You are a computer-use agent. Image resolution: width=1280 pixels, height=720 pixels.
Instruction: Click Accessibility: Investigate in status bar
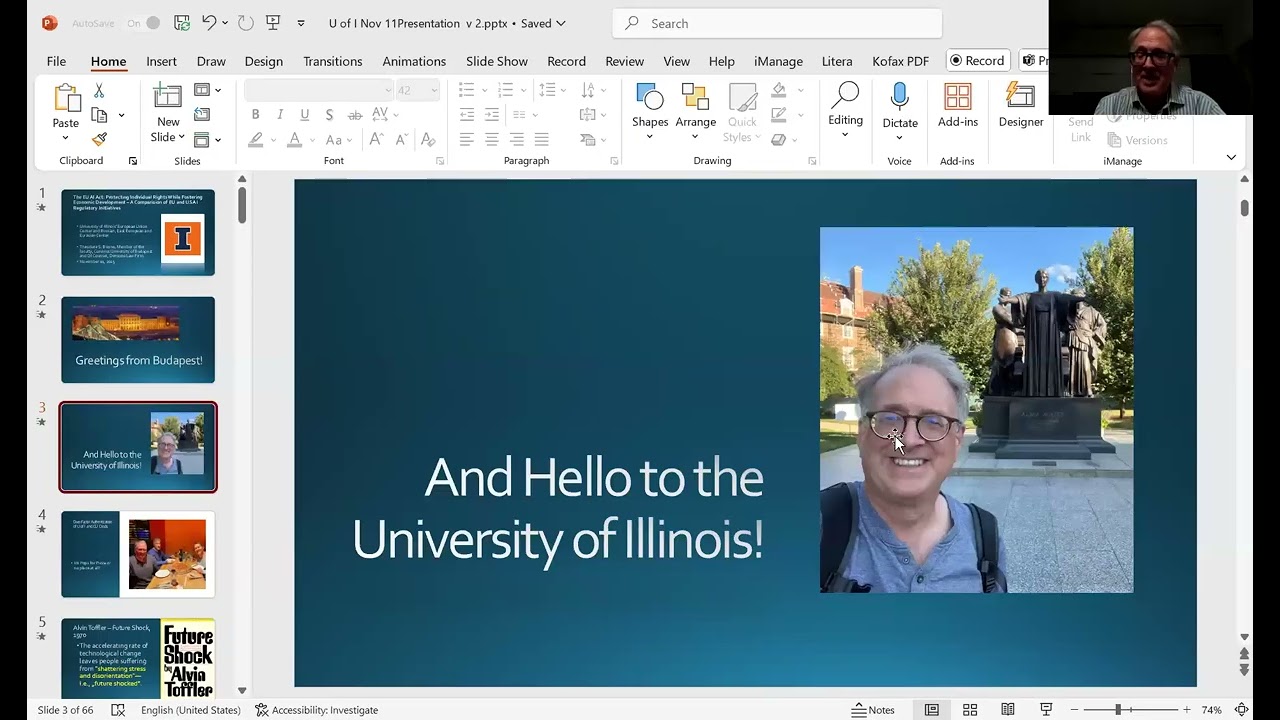point(316,710)
